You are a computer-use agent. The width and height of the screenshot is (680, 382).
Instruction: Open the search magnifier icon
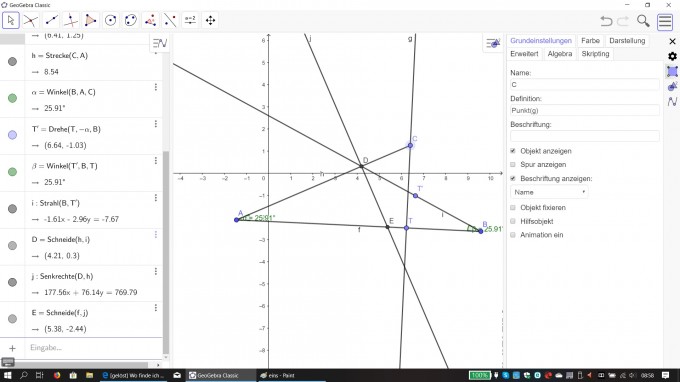pyautogui.click(x=643, y=21)
